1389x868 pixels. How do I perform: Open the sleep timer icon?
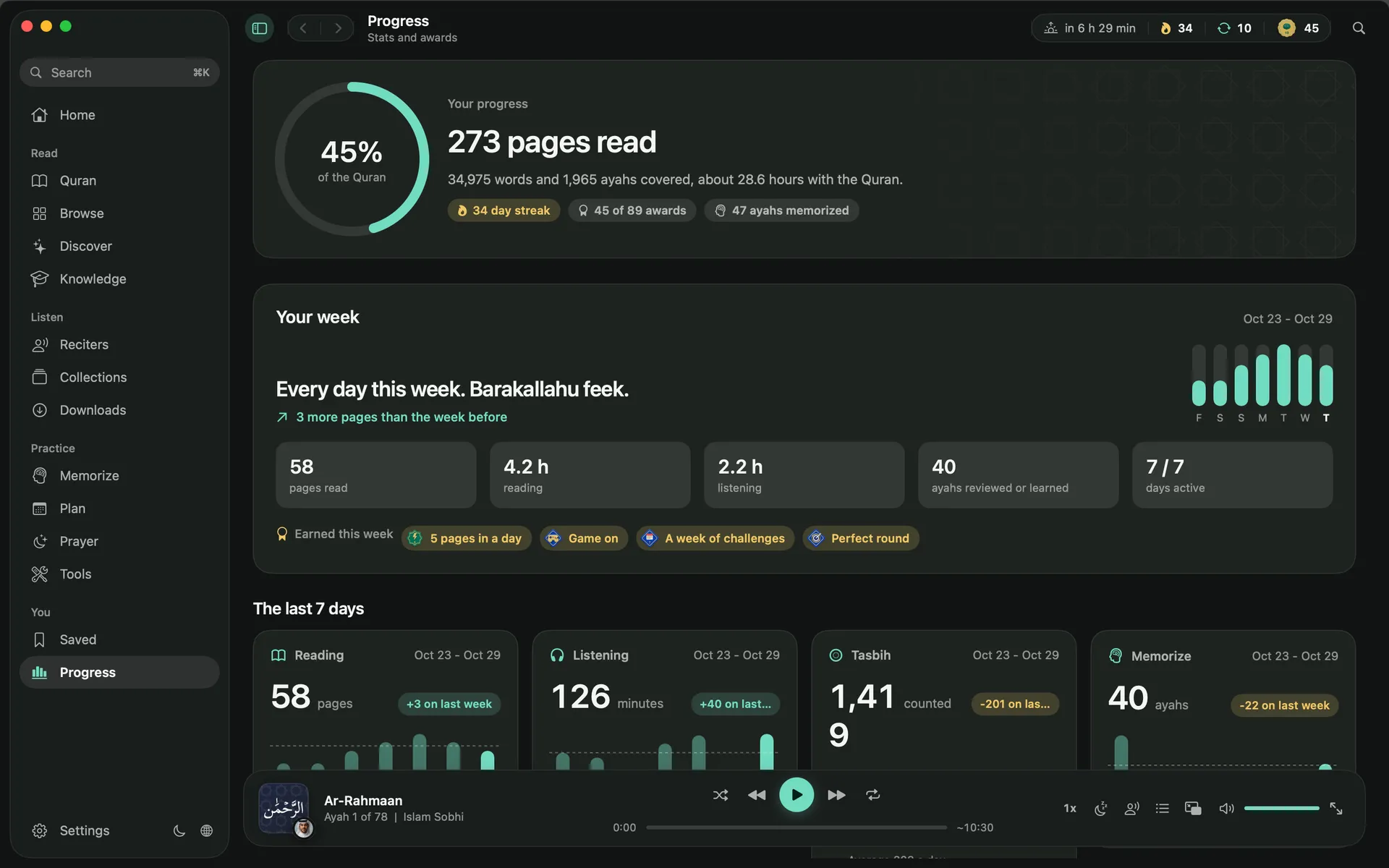[x=1101, y=809]
